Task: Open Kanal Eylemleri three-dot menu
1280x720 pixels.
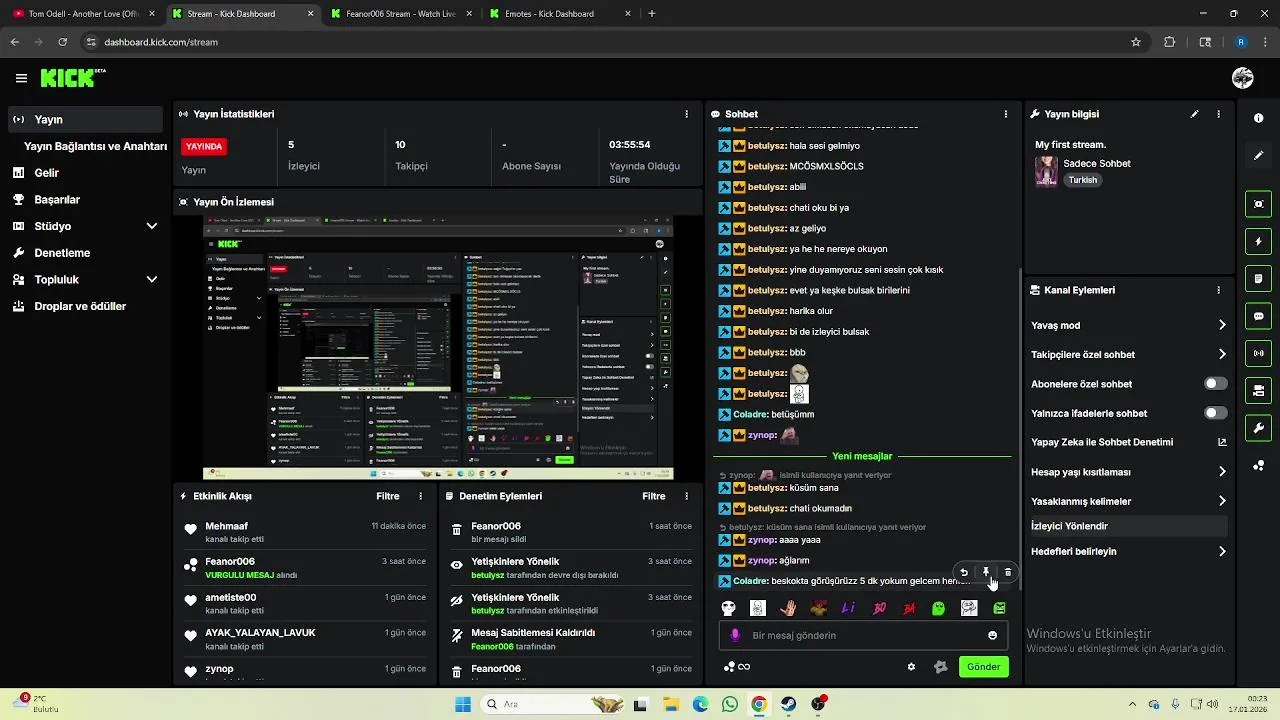Action: tap(1218, 290)
